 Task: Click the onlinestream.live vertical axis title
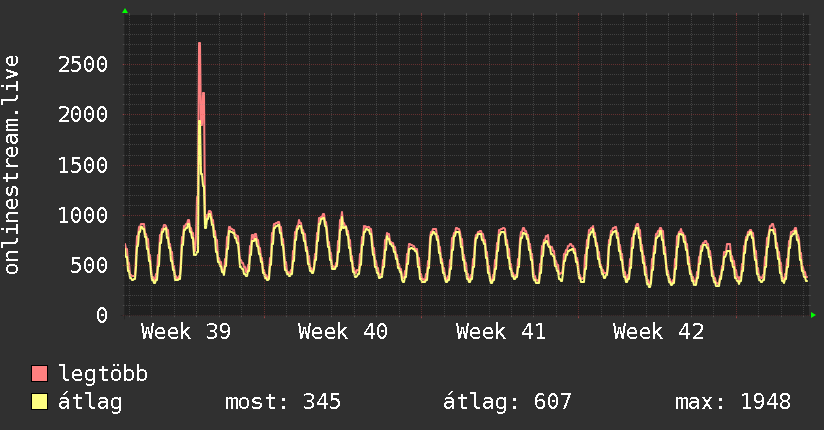click(12, 165)
